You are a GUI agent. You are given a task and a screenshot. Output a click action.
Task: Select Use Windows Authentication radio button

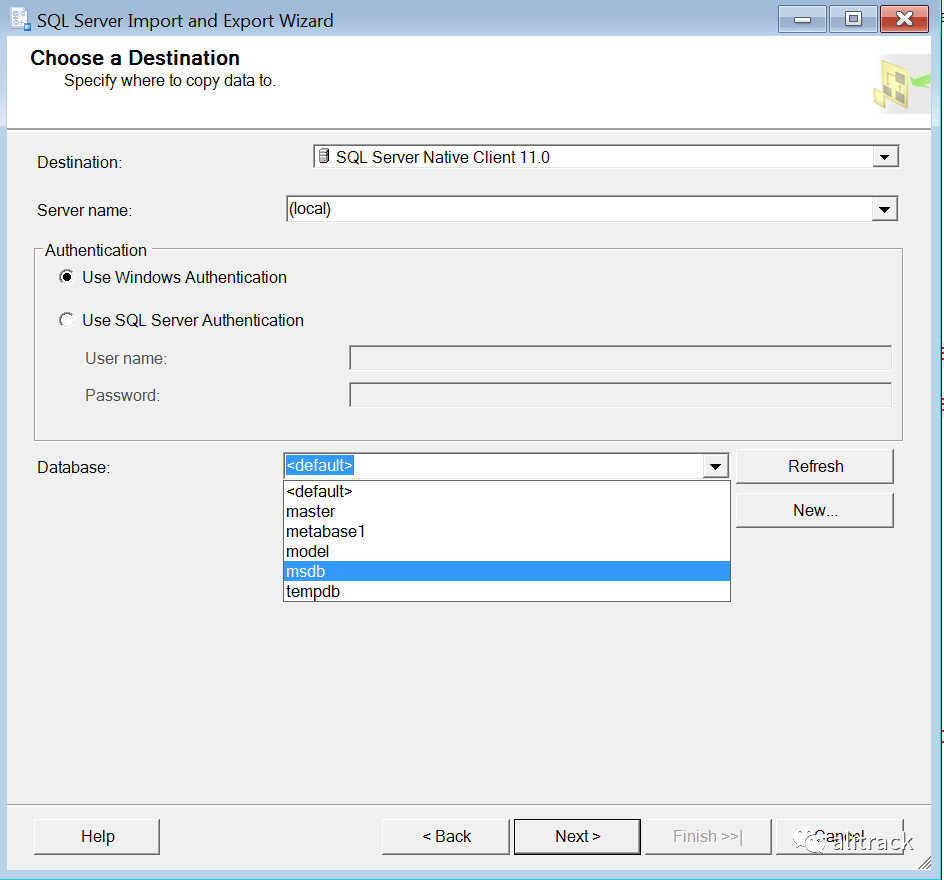[67, 277]
